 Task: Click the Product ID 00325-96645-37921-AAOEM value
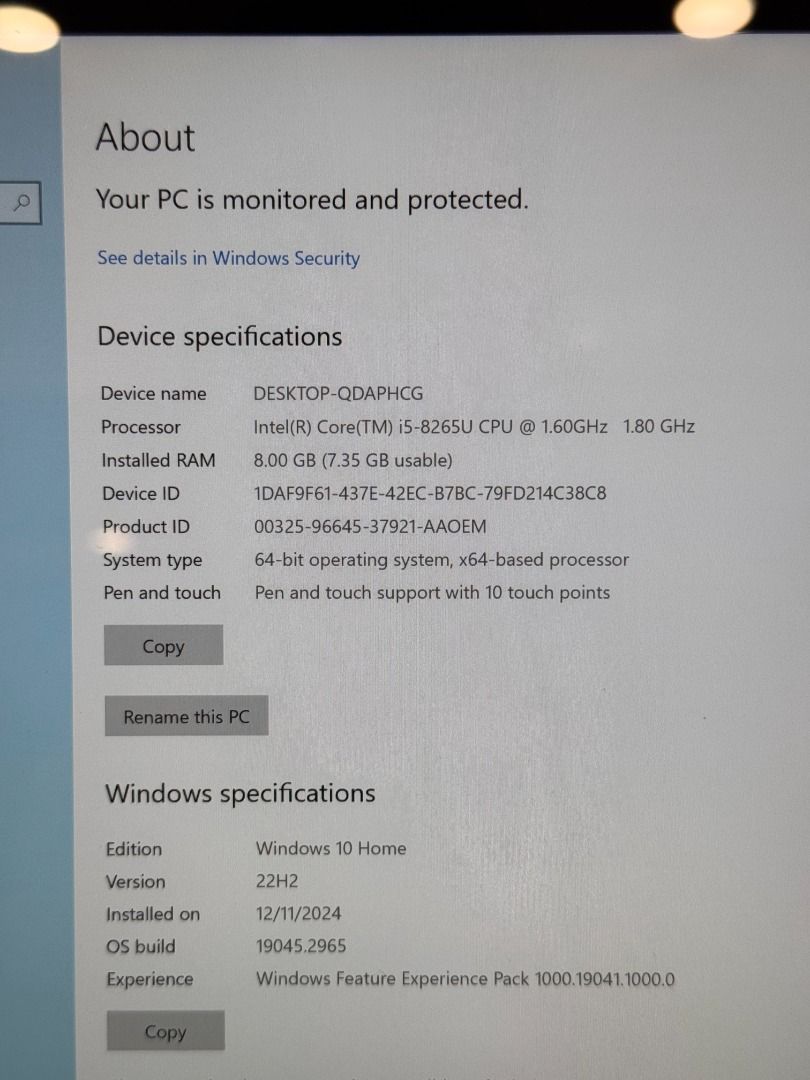pyautogui.click(x=370, y=527)
